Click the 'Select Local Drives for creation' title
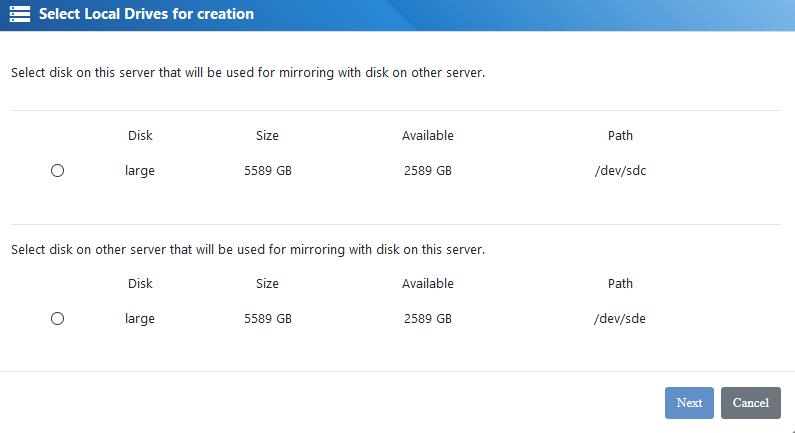 pos(146,15)
